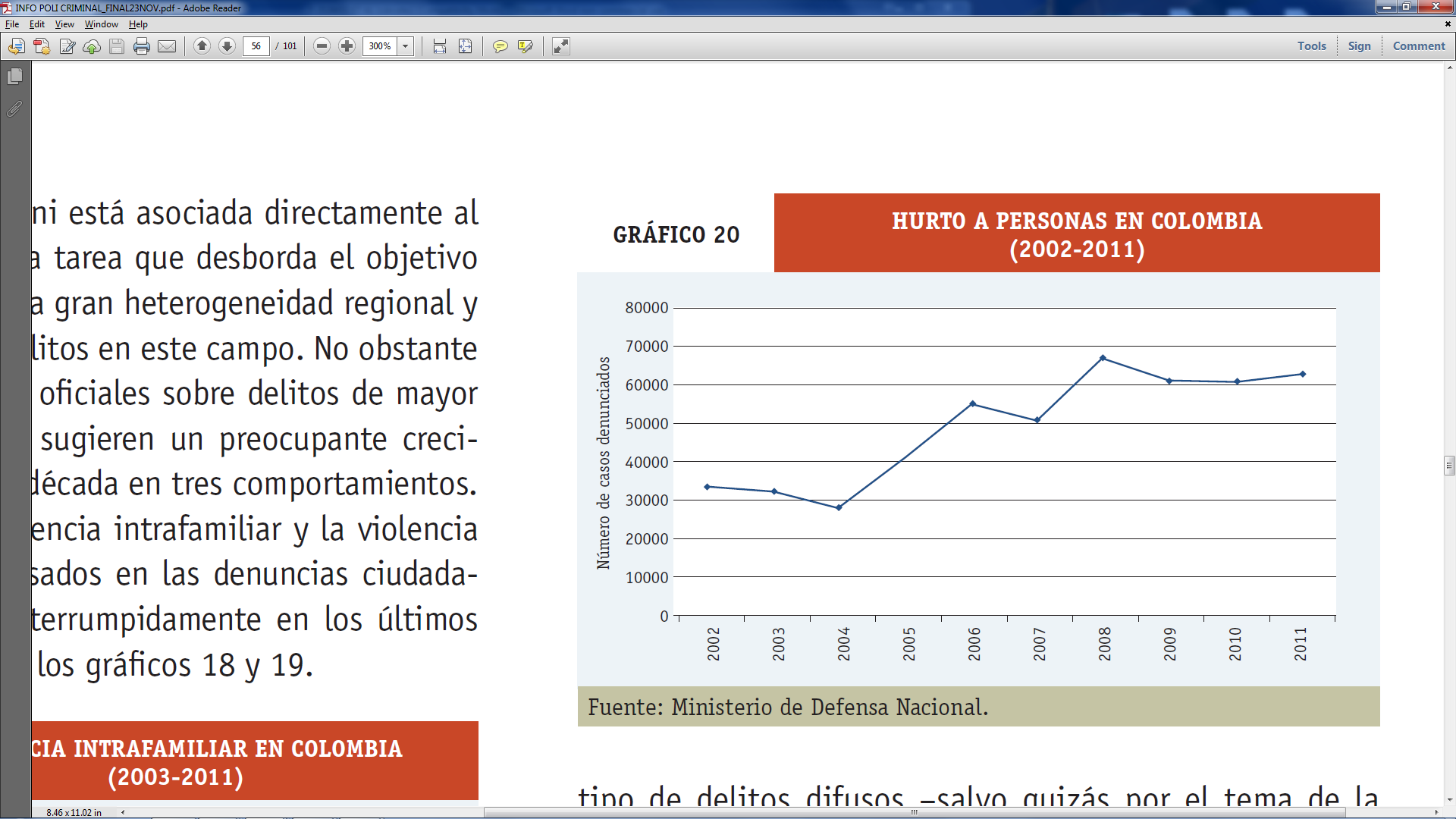Open the Help menu

pyautogui.click(x=138, y=24)
